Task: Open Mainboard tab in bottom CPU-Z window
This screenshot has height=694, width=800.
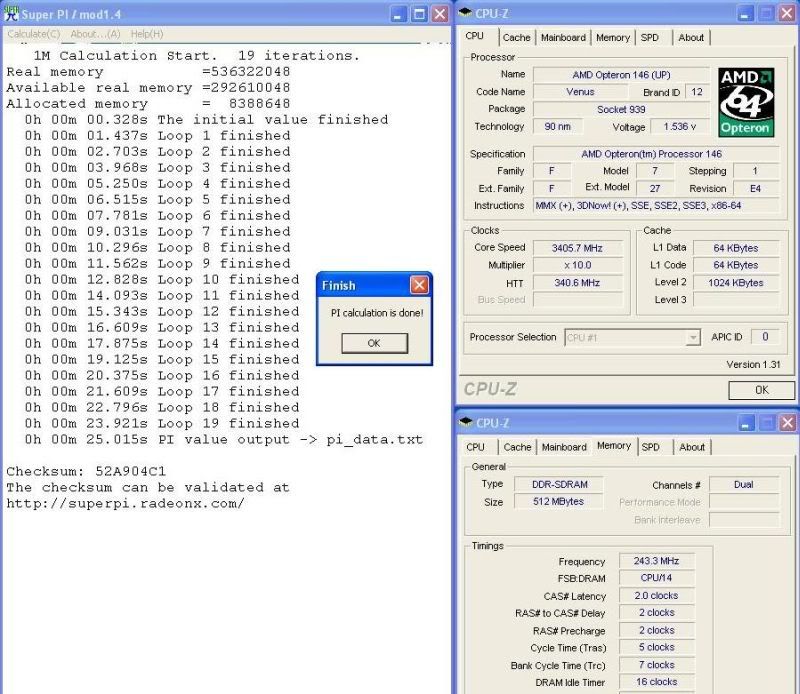Action: point(564,447)
